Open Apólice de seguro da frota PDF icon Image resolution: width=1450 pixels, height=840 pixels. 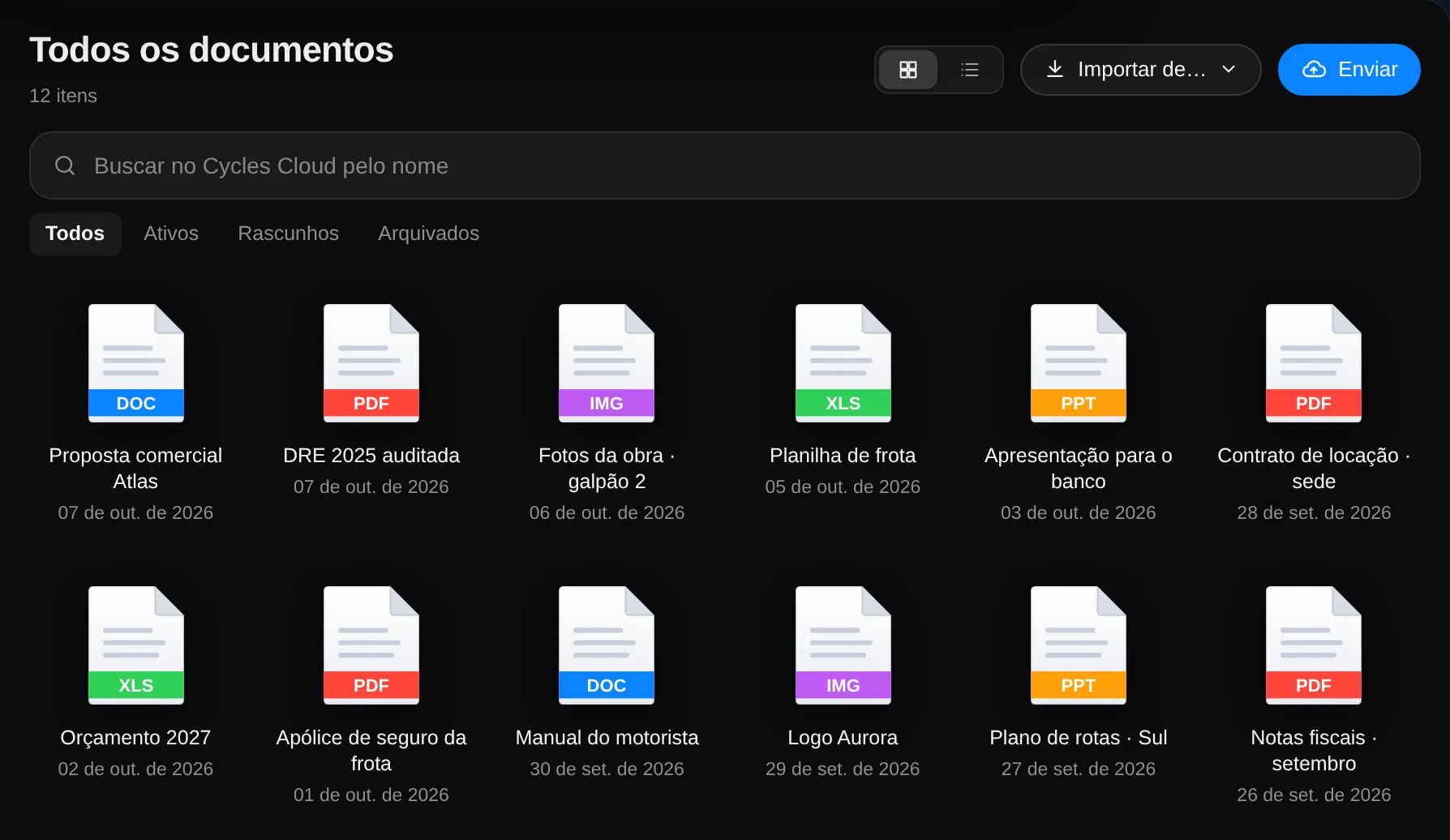(x=371, y=645)
